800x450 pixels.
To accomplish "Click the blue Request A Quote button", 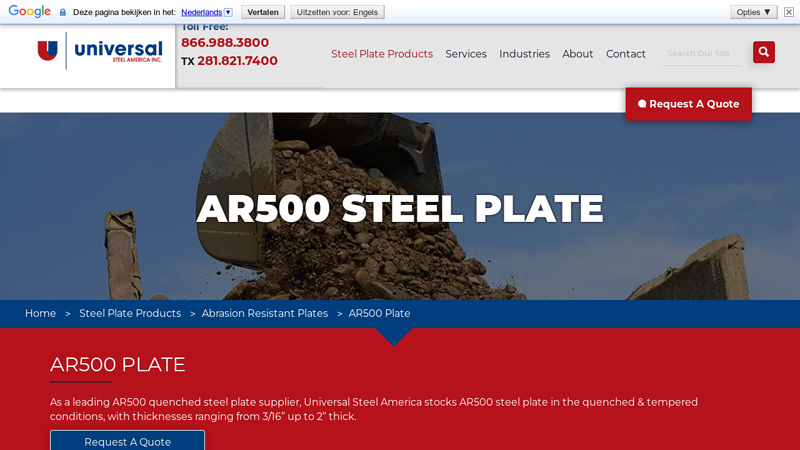I will [x=128, y=441].
